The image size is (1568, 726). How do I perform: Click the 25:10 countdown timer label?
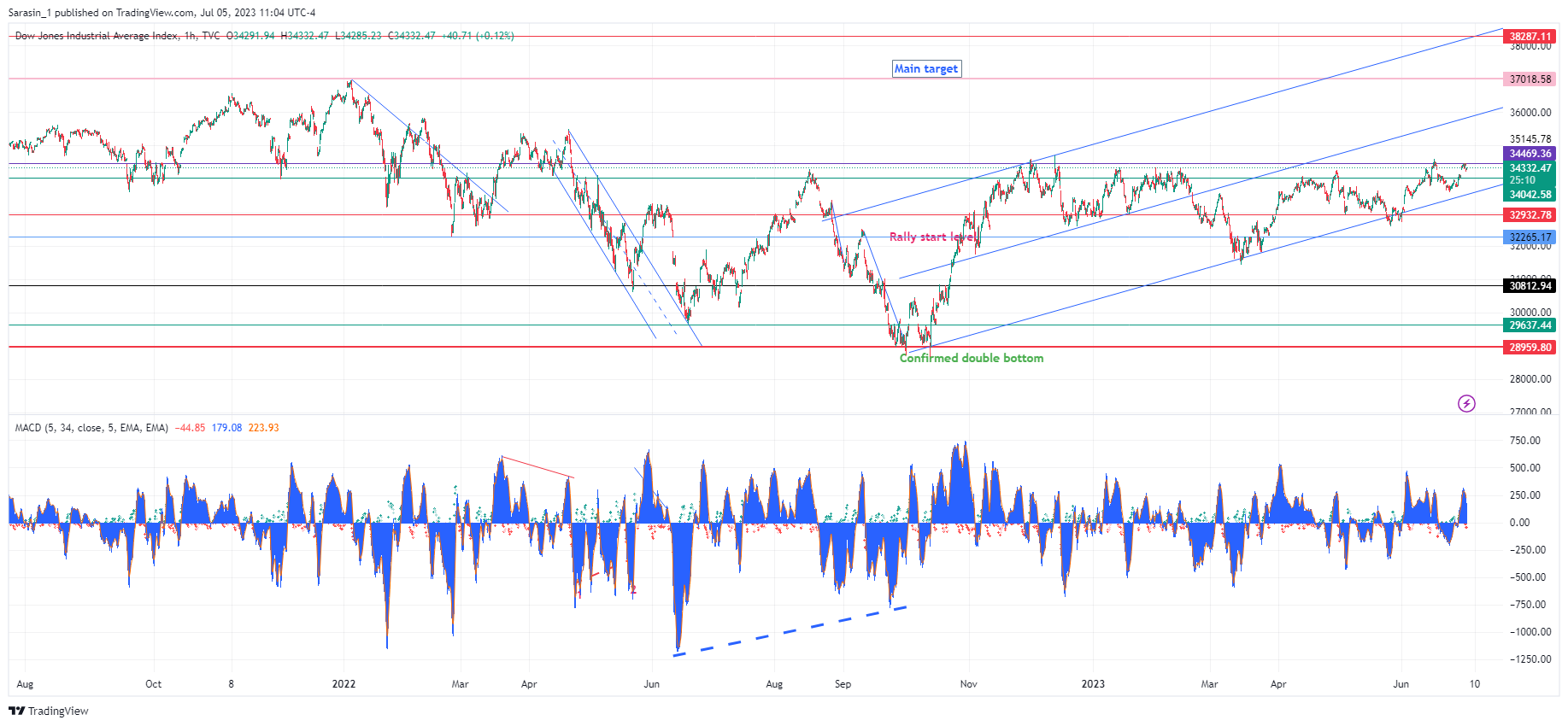(x=1522, y=180)
